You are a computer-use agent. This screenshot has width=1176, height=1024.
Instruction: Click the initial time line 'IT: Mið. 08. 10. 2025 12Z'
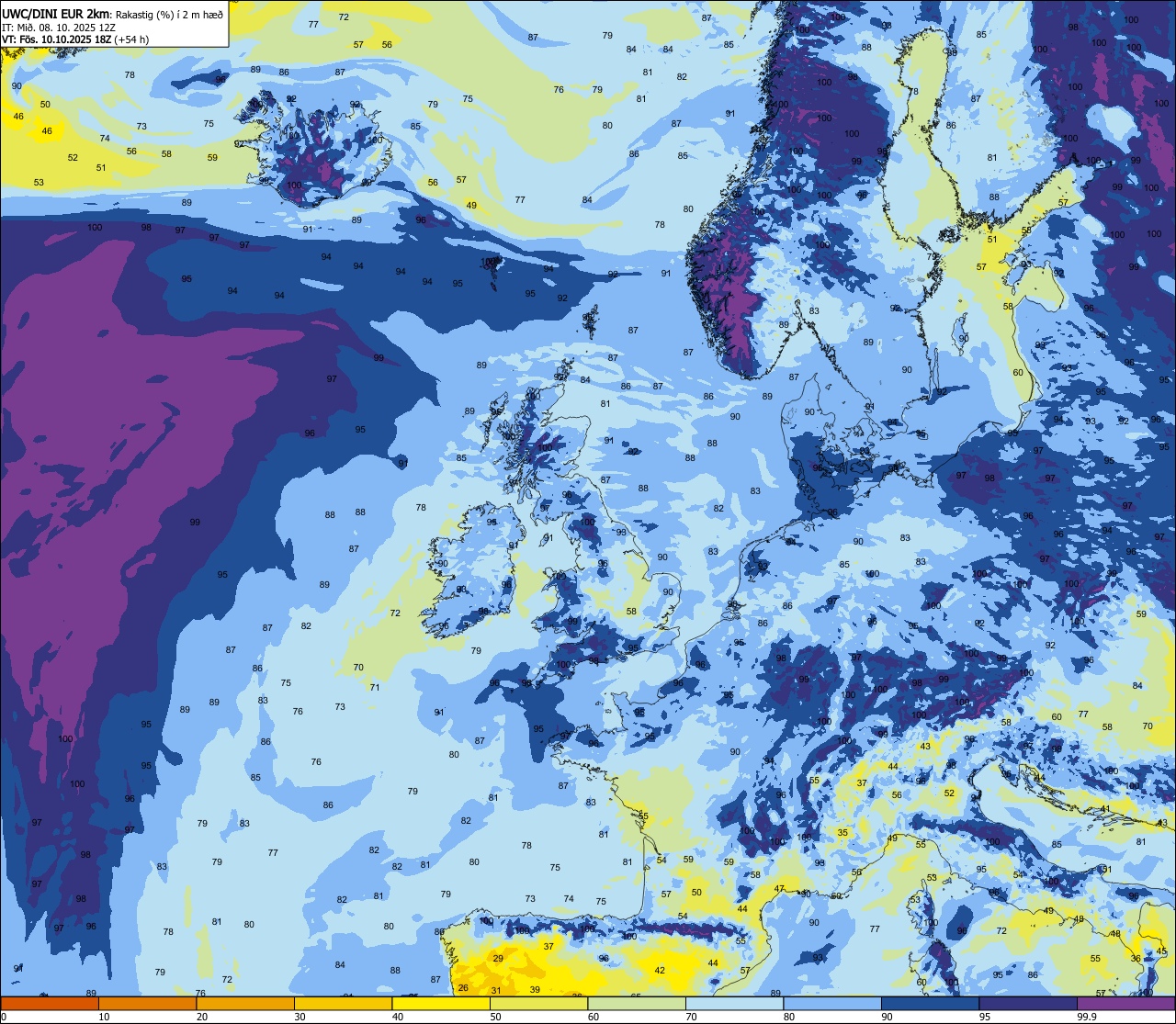pos(59,27)
